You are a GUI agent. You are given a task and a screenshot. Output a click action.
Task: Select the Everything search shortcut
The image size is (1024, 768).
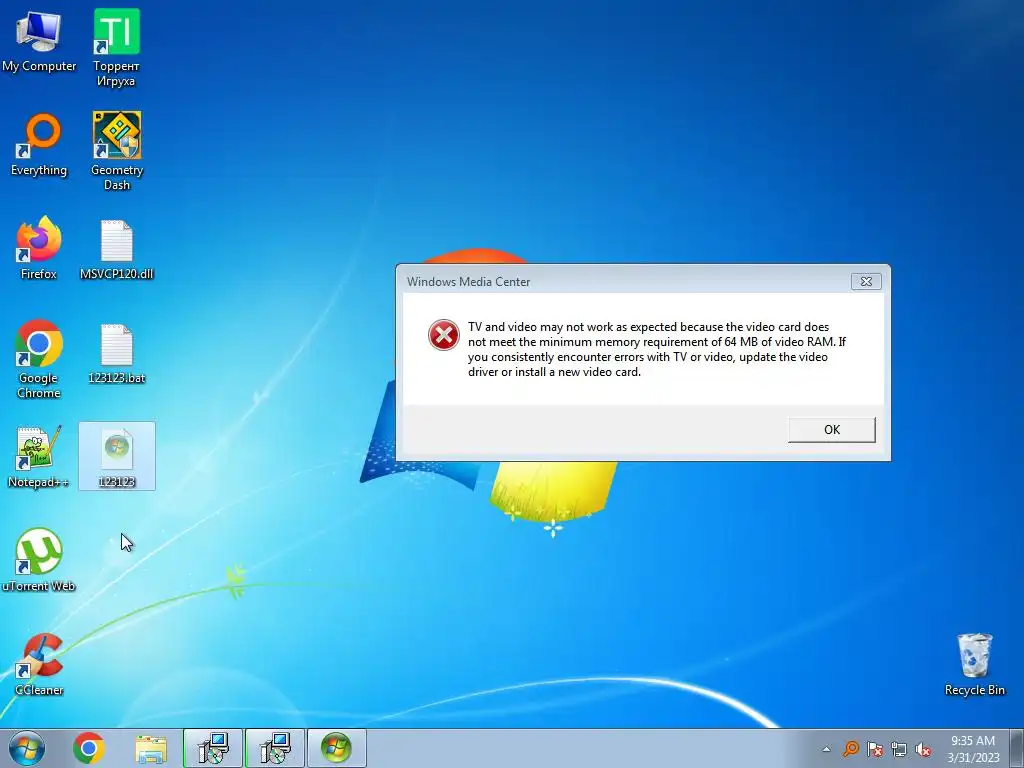click(39, 145)
